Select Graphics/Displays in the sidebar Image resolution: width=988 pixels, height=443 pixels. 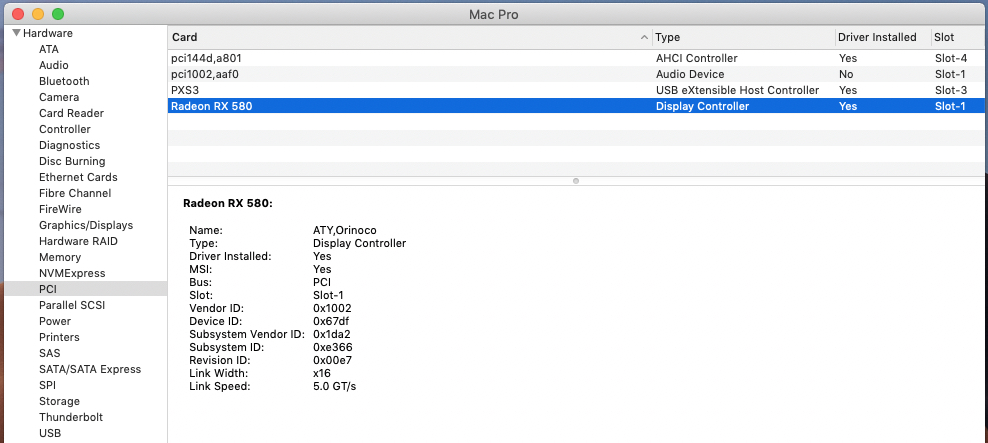coord(86,226)
